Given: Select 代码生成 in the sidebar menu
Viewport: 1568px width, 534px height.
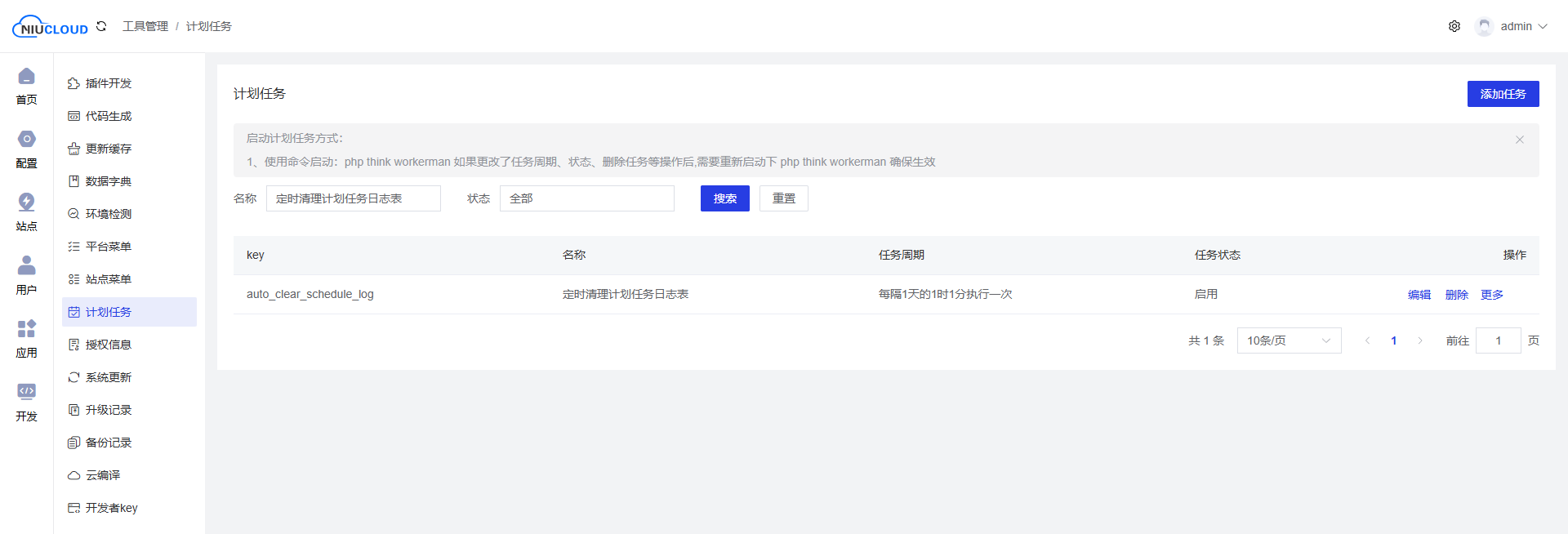Looking at the screenshot, I should point(109,116).
